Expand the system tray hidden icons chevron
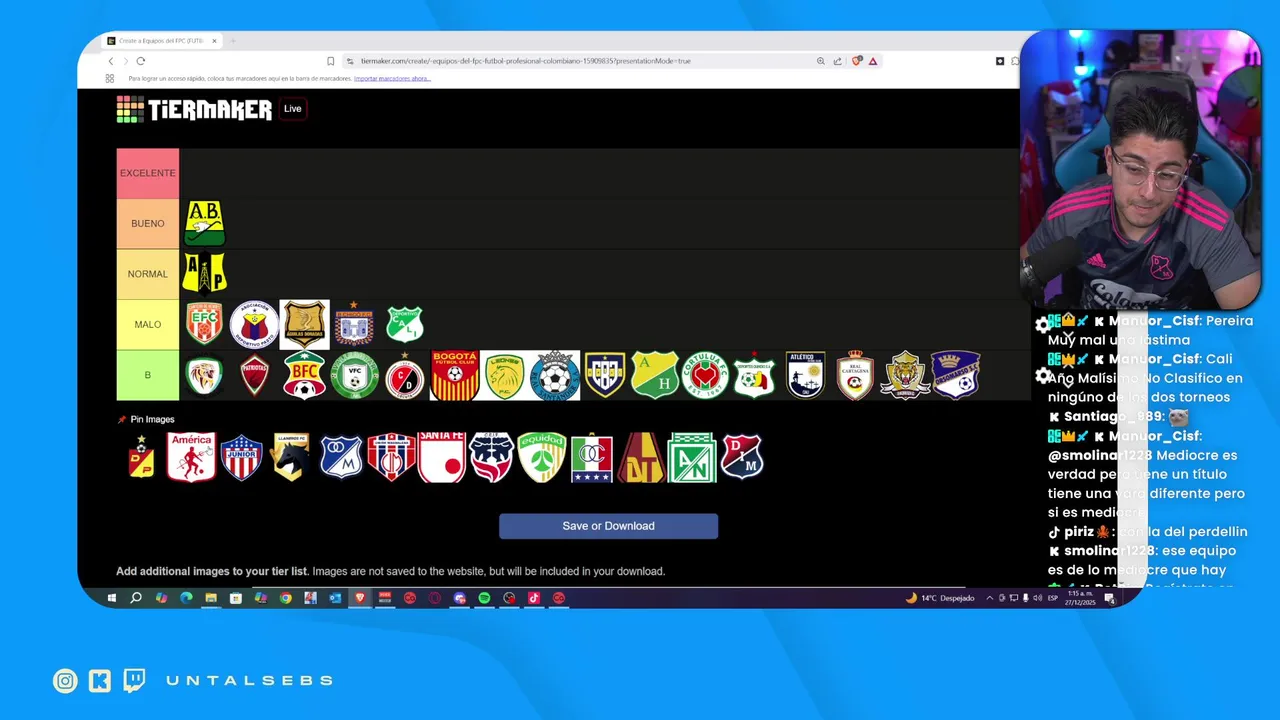1280x720 pixels. (990, 598)
